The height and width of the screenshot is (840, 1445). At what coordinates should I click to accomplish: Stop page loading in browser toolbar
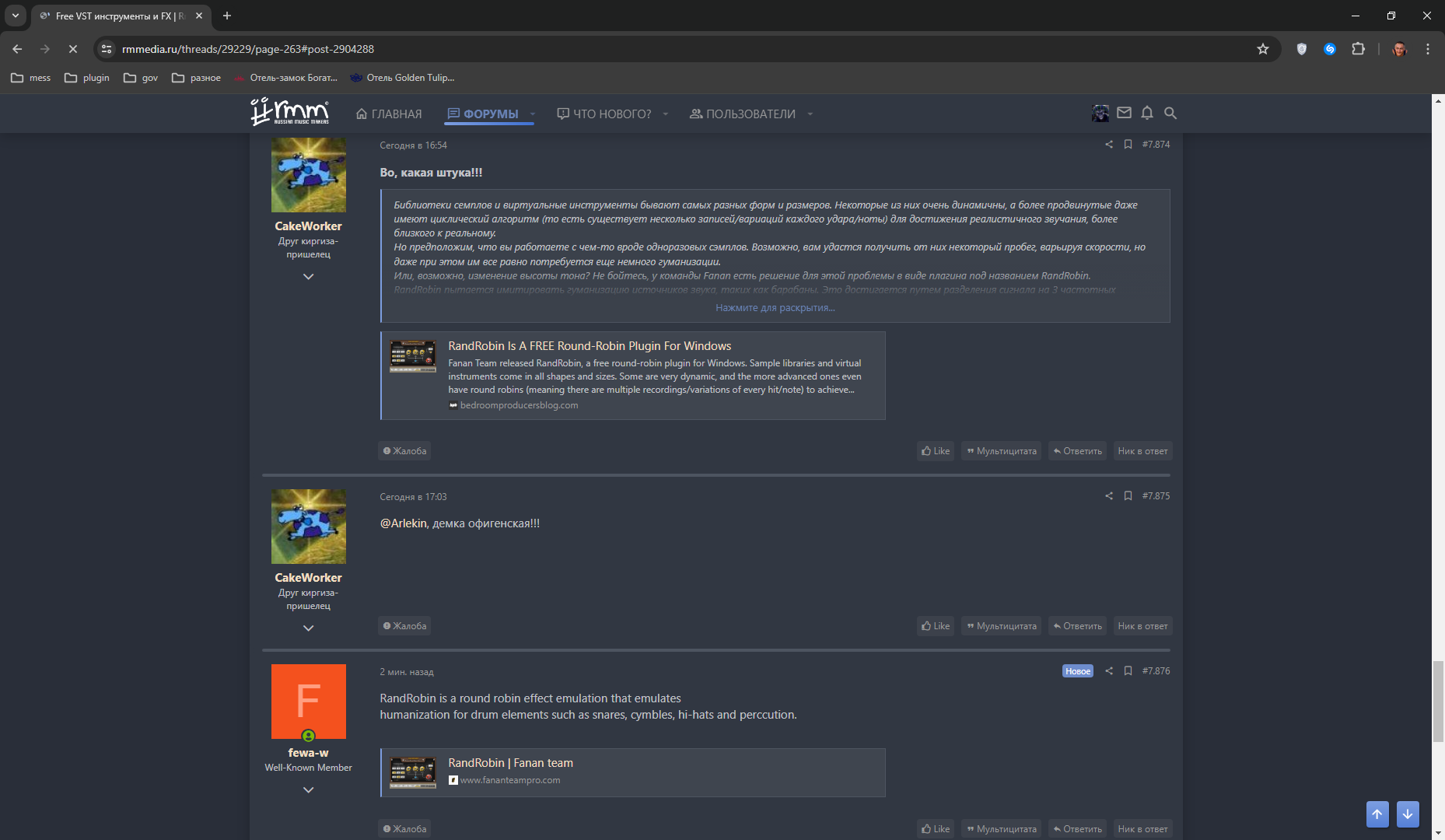click(x=73, y=49)
